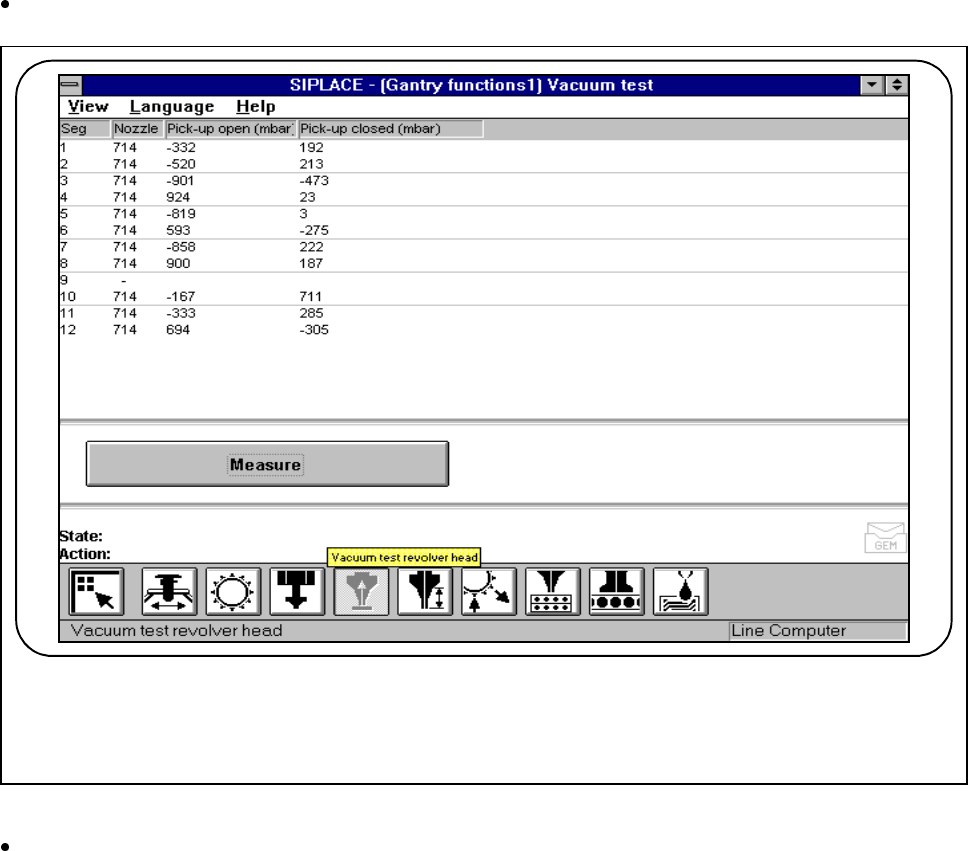Click the Vacuum test revolver head status bar text
The image size is (968, 851).
click(177, 631)
